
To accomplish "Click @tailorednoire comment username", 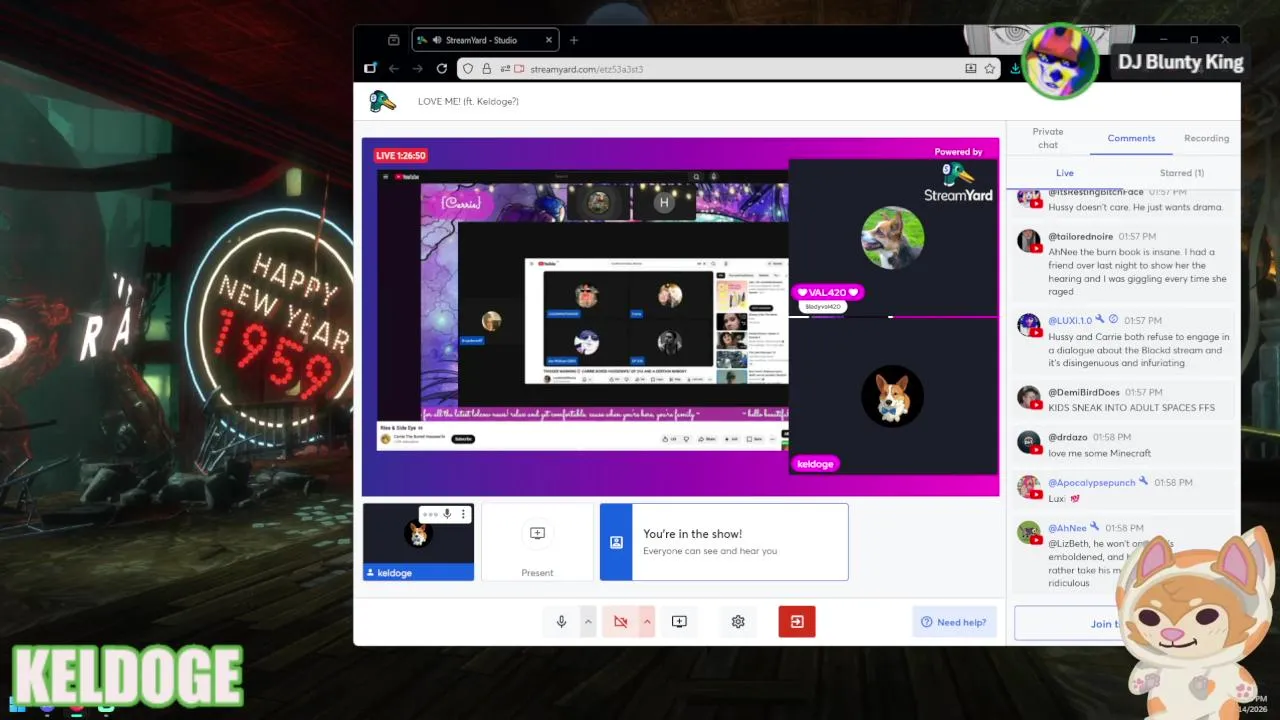I will [x=1081, y=236].
